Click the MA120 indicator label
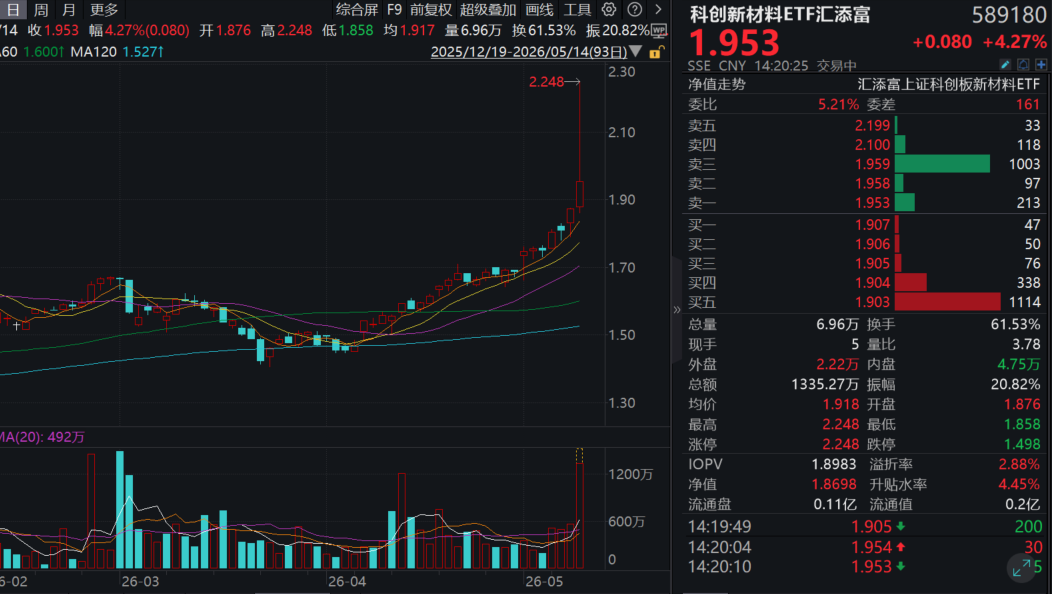This screenshot has height=594, width=1052. click(93, 52)
